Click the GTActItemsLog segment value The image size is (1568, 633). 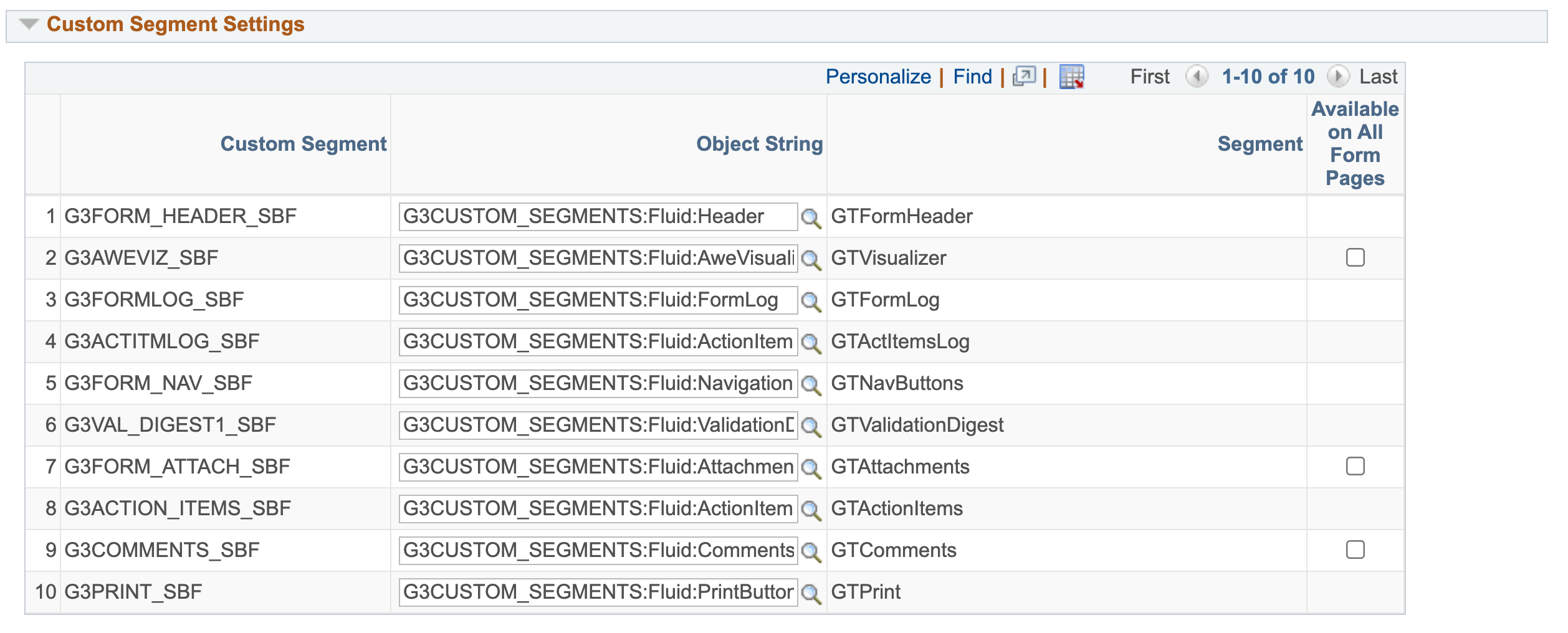pyautogui.click(x=900, y=342)
